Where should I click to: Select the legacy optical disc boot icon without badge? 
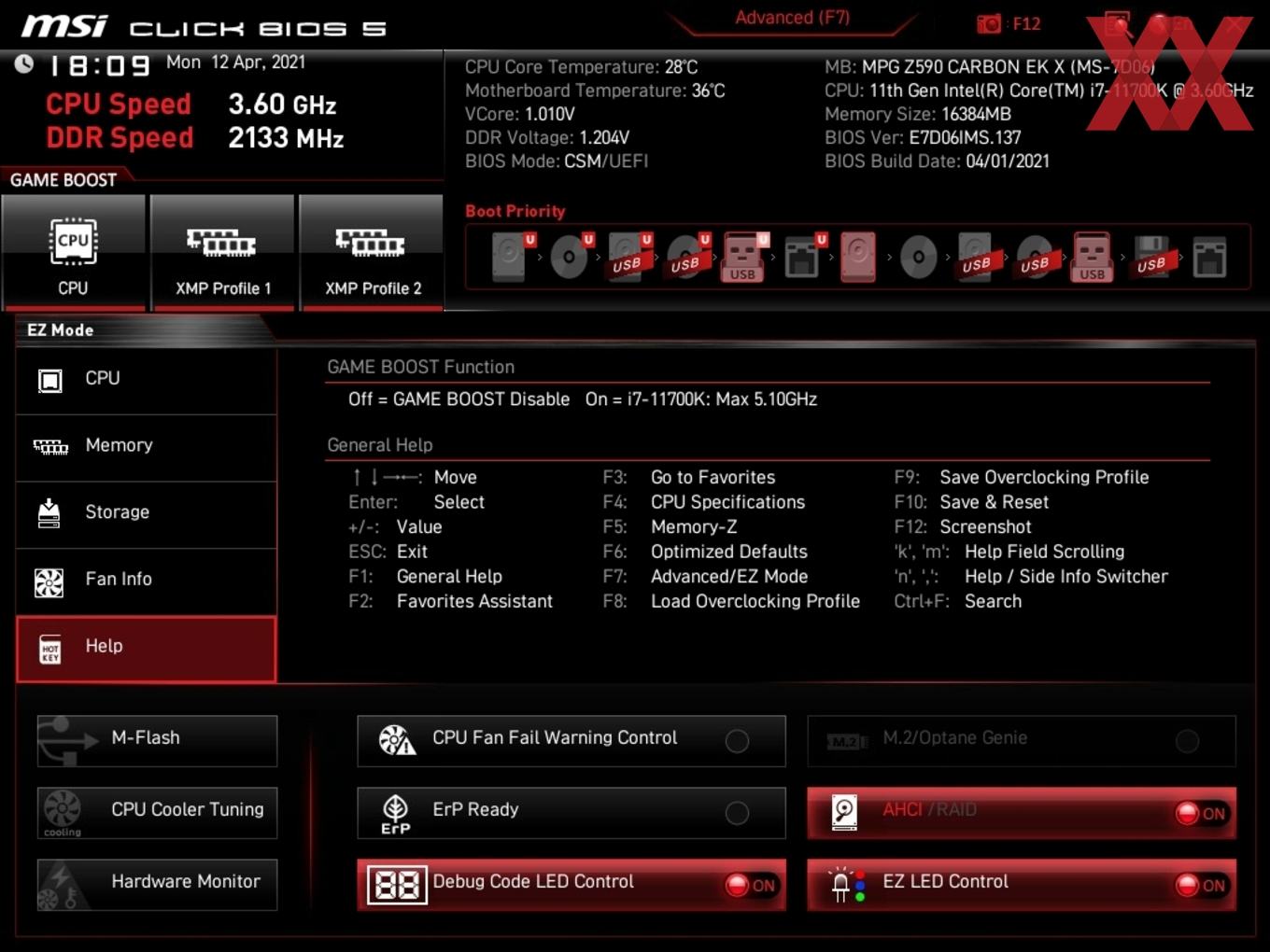pos(918,257)
